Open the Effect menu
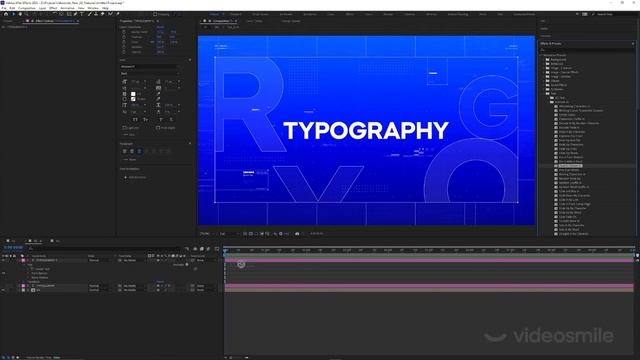Viewport: 640px width, 360px height. click(x=53, y=8)
